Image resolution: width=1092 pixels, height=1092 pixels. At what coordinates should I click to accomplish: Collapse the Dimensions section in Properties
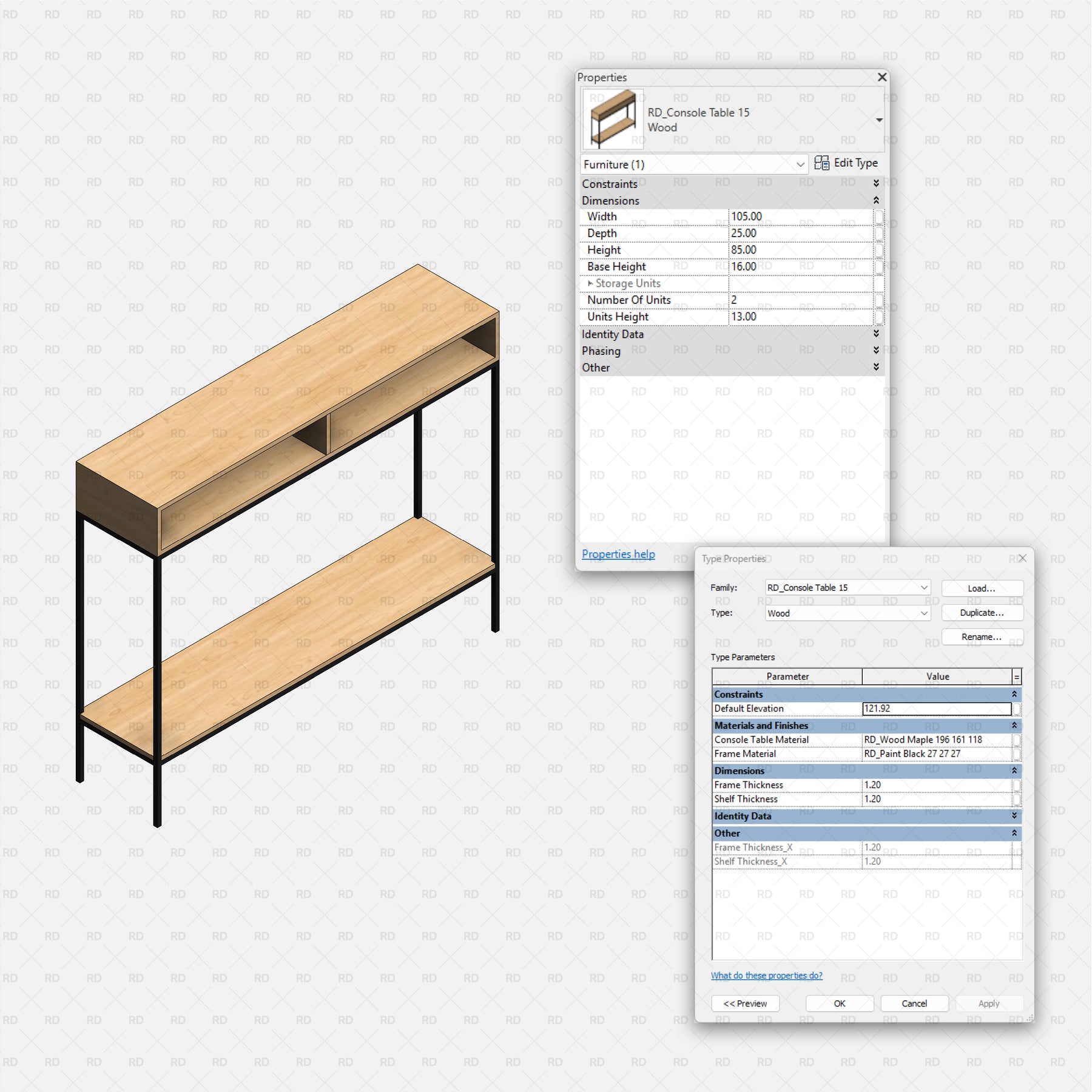point(875,200)
